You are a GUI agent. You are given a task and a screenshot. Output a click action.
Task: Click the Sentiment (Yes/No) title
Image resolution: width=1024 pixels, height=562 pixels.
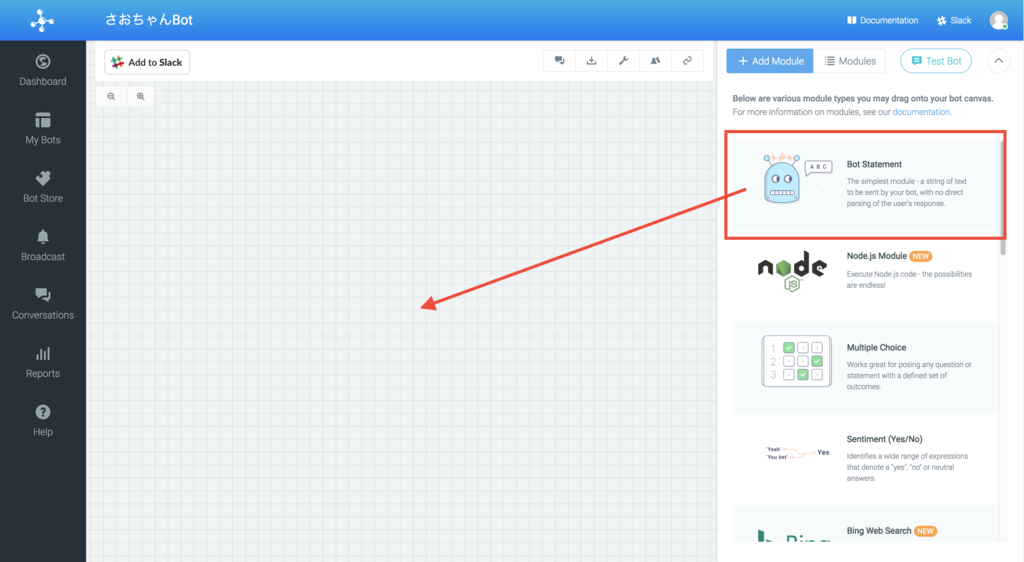884,439
